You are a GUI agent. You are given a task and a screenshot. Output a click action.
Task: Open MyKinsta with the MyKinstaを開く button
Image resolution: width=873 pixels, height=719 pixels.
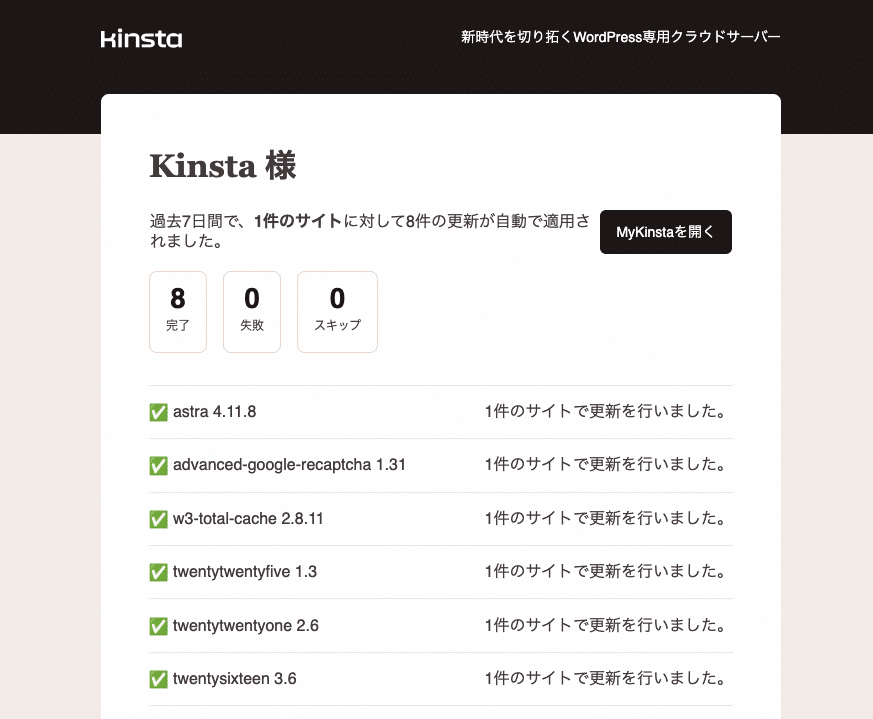pyautogui.click(x=665, y=231)
